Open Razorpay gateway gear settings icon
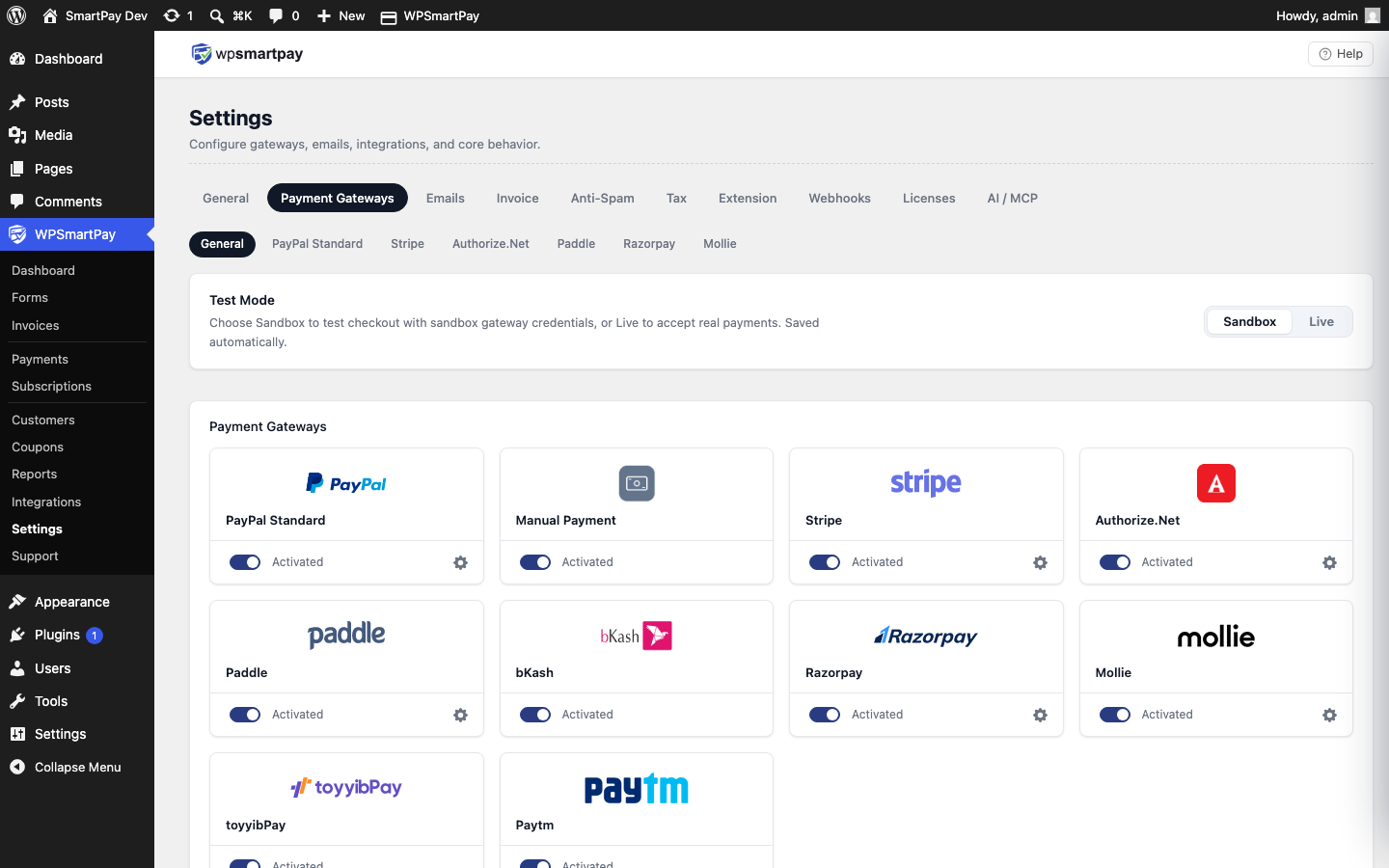Image resolution: width=1389 pixels, height=868 pixels. tap(1040, 715)
